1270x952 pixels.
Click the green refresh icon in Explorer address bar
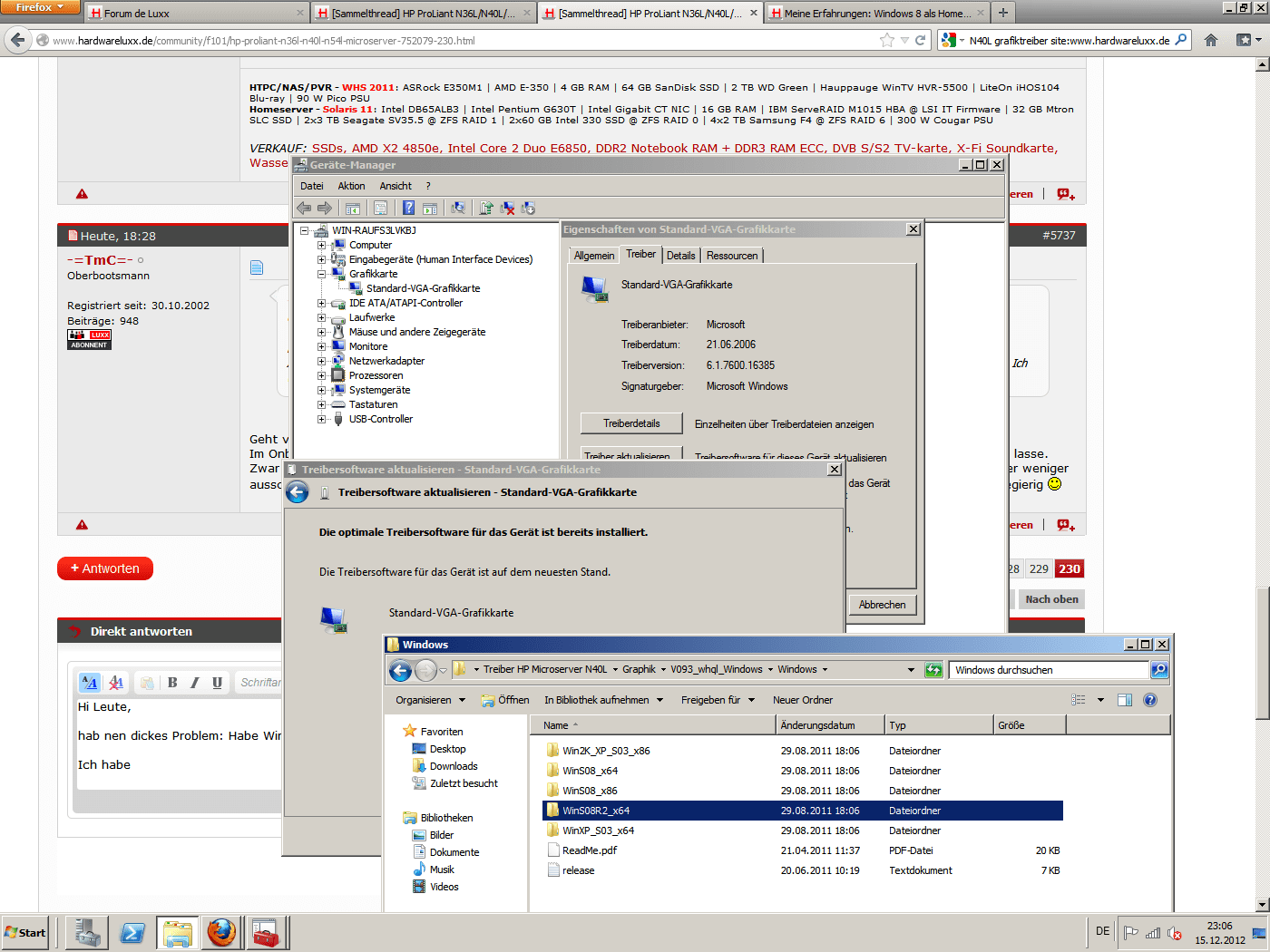coord(933,670)
